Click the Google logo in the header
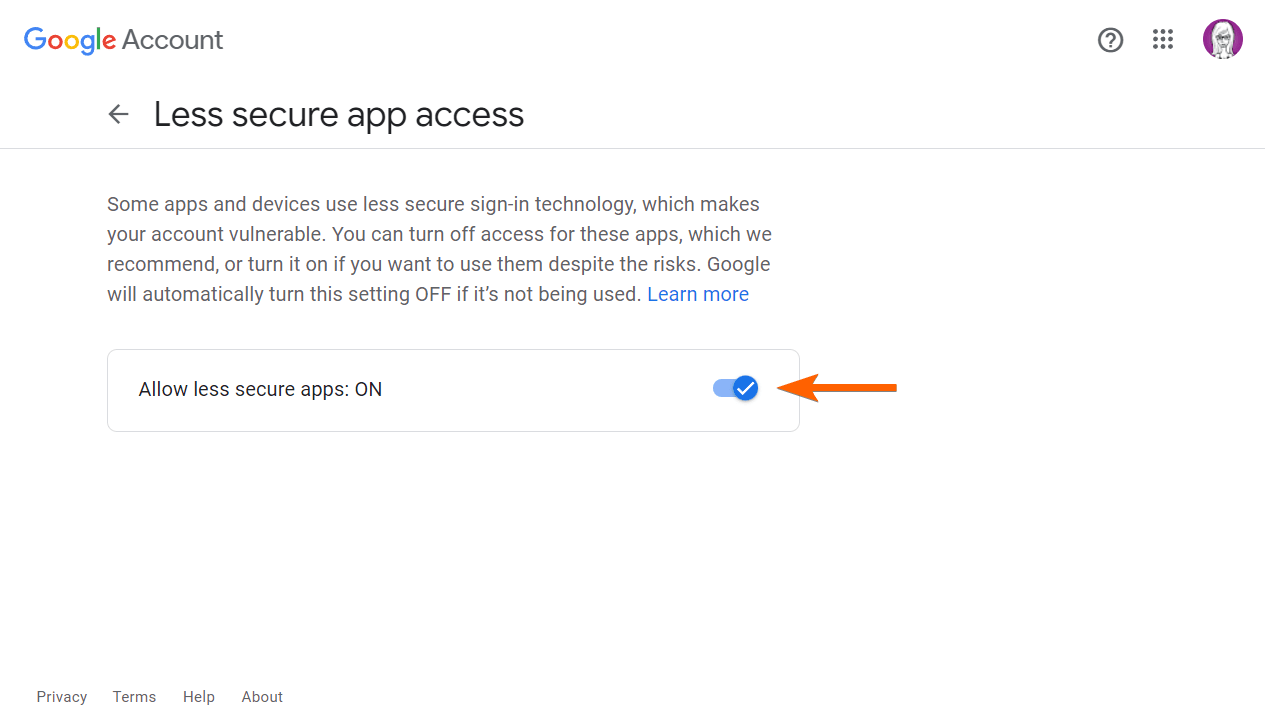The height and width of the screenshot is (726, 1265). pos(70,40)
